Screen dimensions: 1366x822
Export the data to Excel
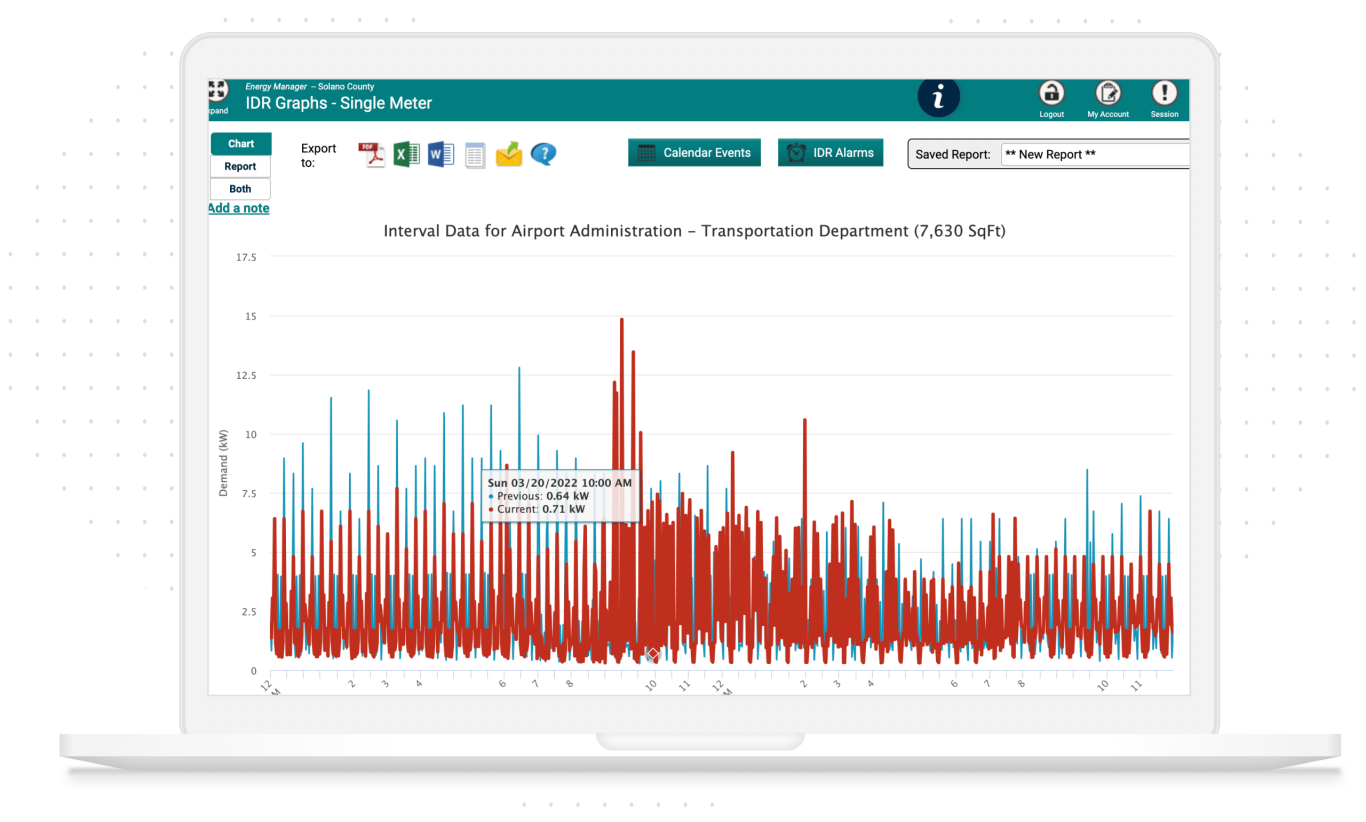pos(406,154)
